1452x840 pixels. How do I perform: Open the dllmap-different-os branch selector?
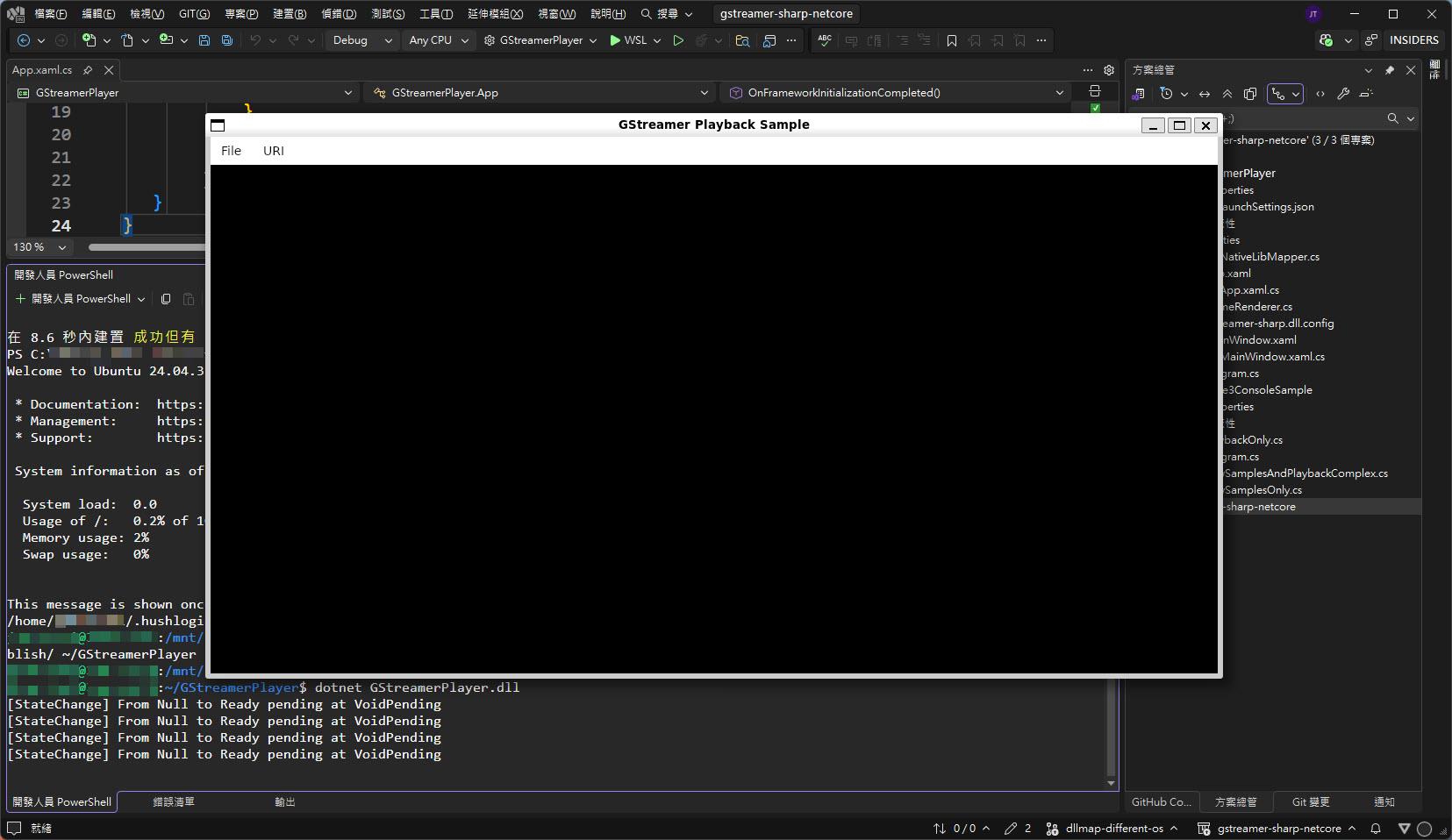click(x=1114, y=828)
